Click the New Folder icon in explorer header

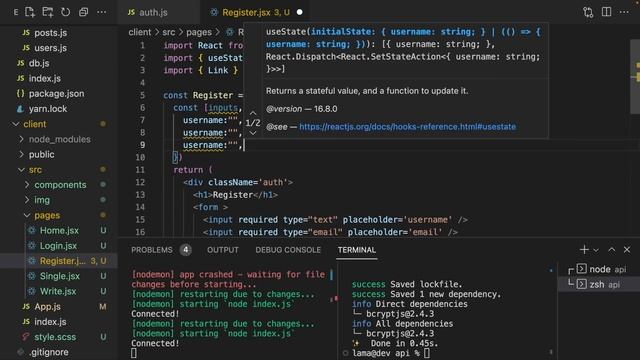pos(48,12)
